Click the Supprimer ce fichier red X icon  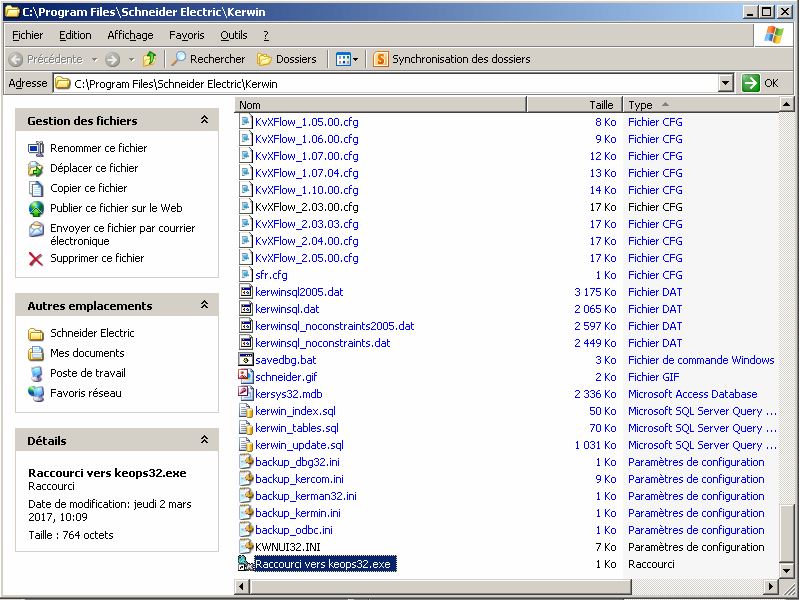pyautogui.click(x=36, y=259)
